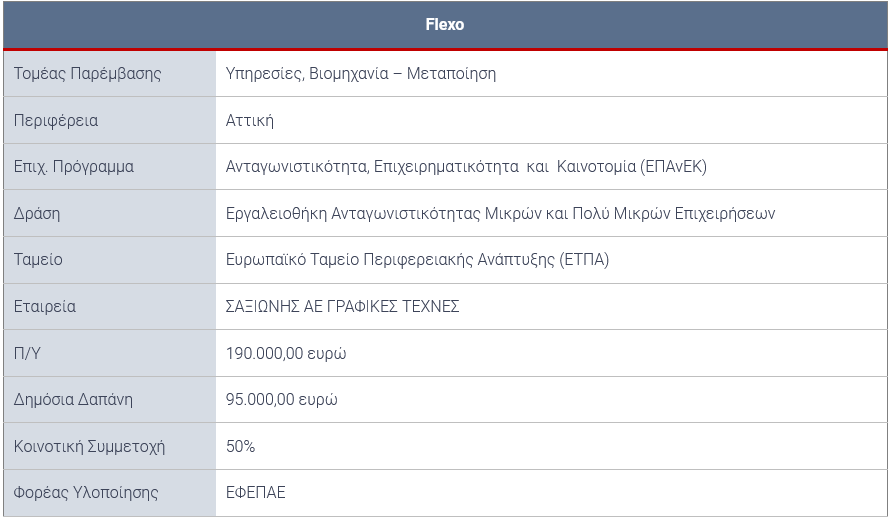Click the Αττική value cell
Image resolution: width=890 pixels, height=522 pixels.
coord(551,120)
